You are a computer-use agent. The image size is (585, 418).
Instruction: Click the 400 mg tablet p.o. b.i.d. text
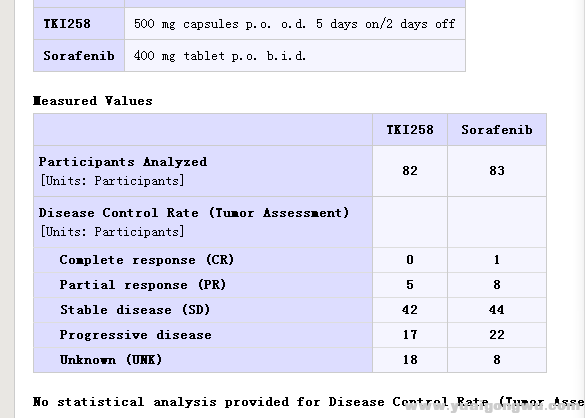[x=220, y=56]
